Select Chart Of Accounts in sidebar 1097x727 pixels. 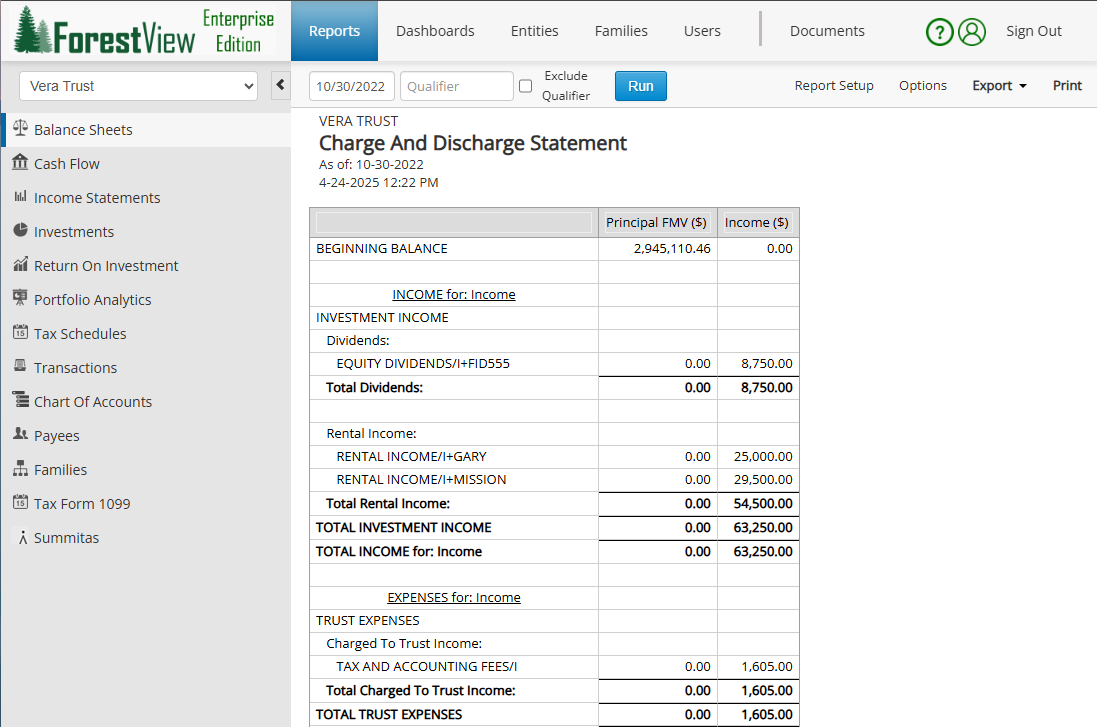point(93,401)
